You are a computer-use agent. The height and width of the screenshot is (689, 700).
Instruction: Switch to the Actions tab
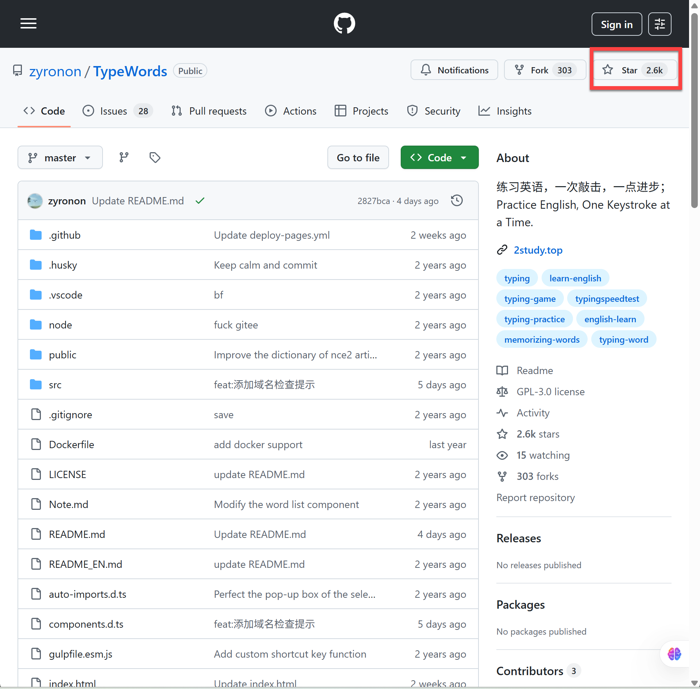[x=290, y=111]
